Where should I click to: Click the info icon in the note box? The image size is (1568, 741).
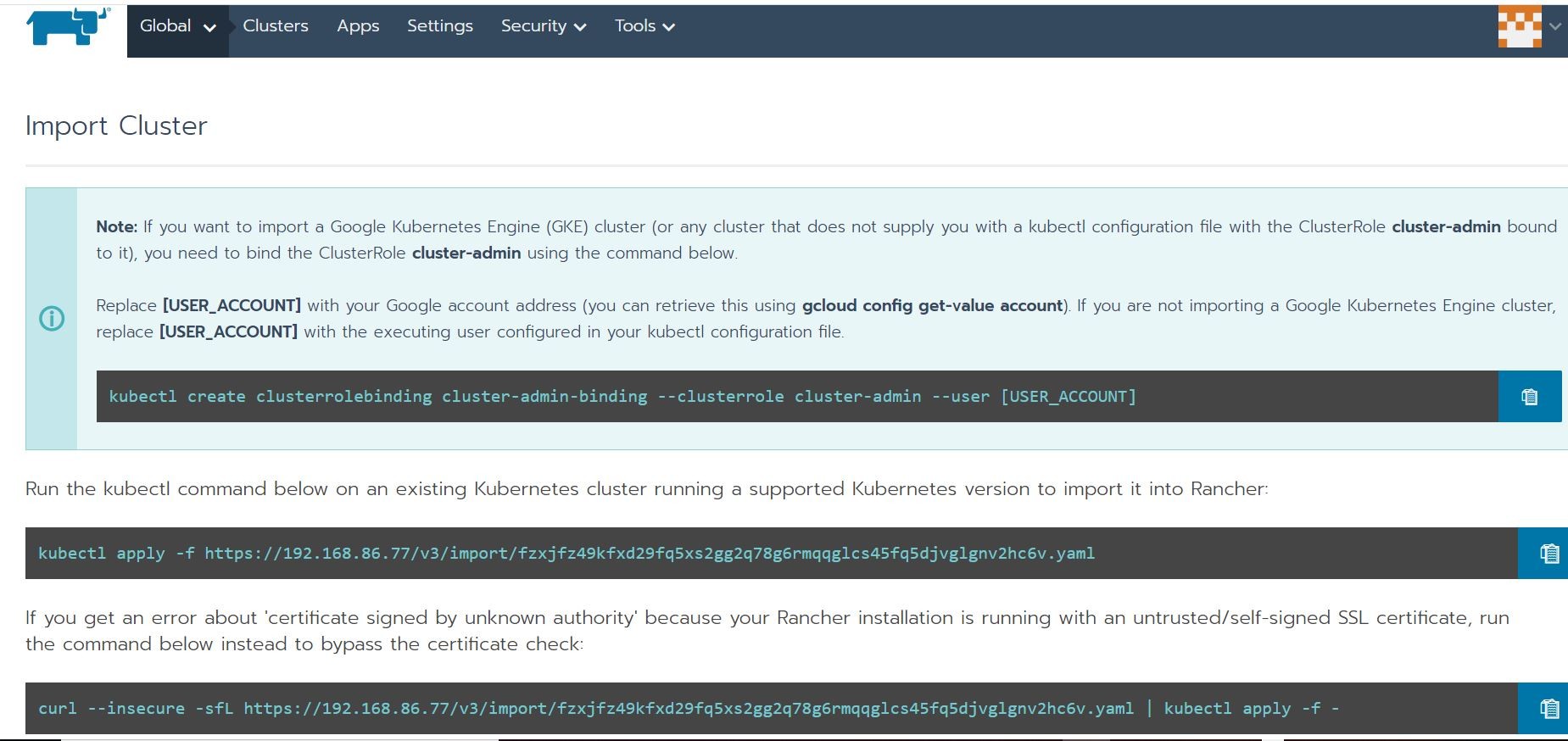click(x=52, y=319)
